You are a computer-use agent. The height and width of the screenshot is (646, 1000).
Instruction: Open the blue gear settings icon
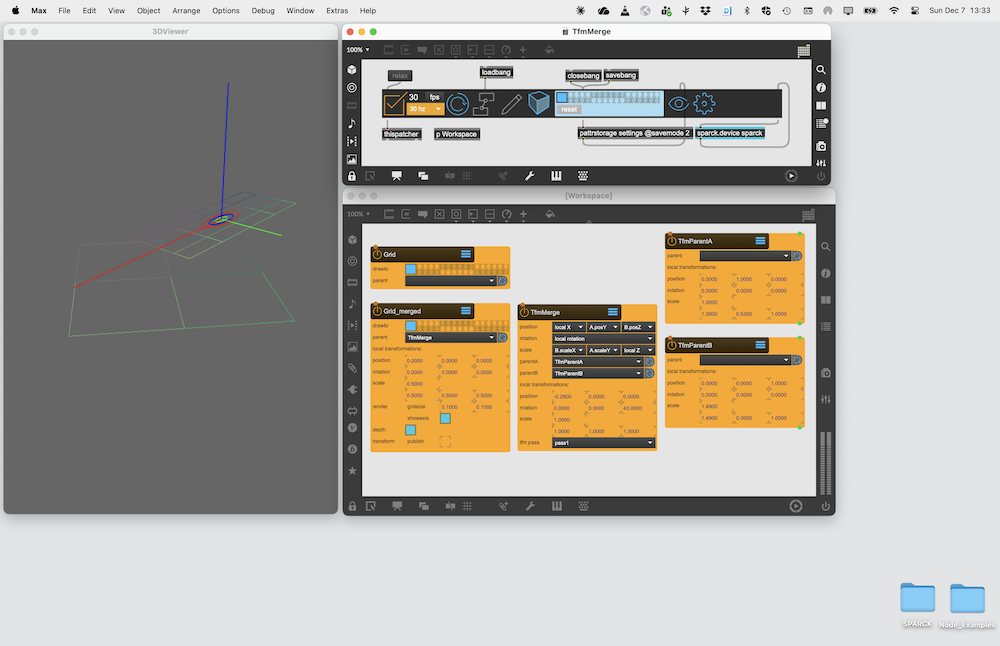[x=704, y=103]
